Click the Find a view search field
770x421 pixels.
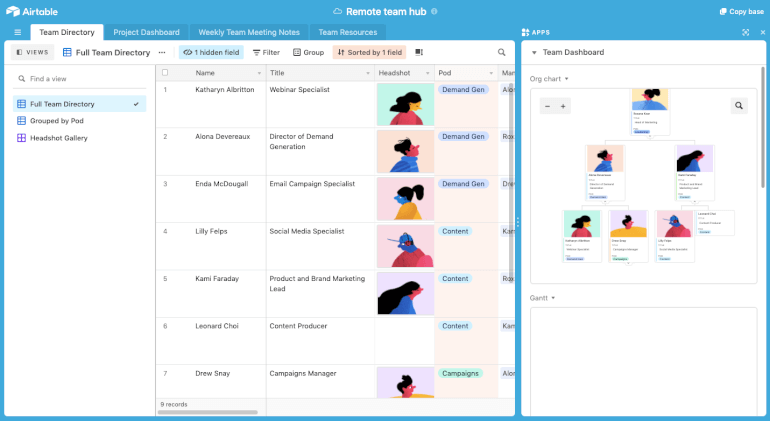(x=79, y=79)
